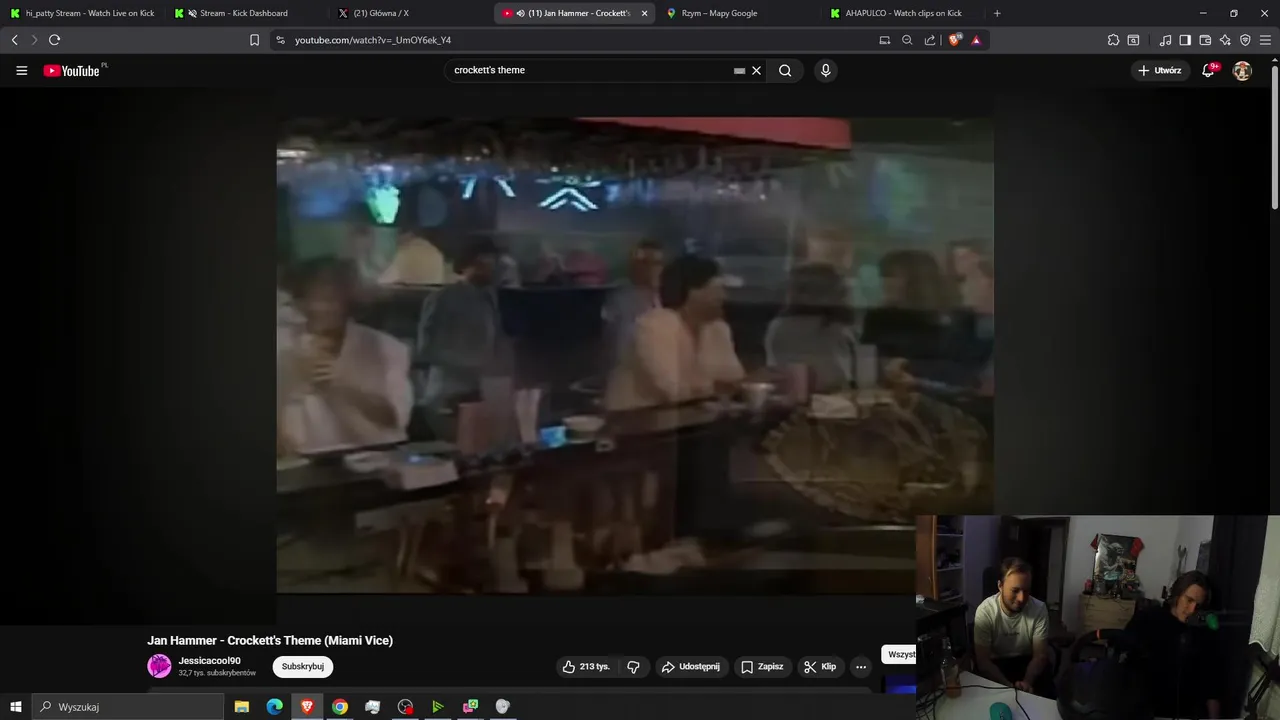This screenshot has width=1280, height=720.
Task: Subscribe with the Subskrybuj button
Action: tap(303, 667)
